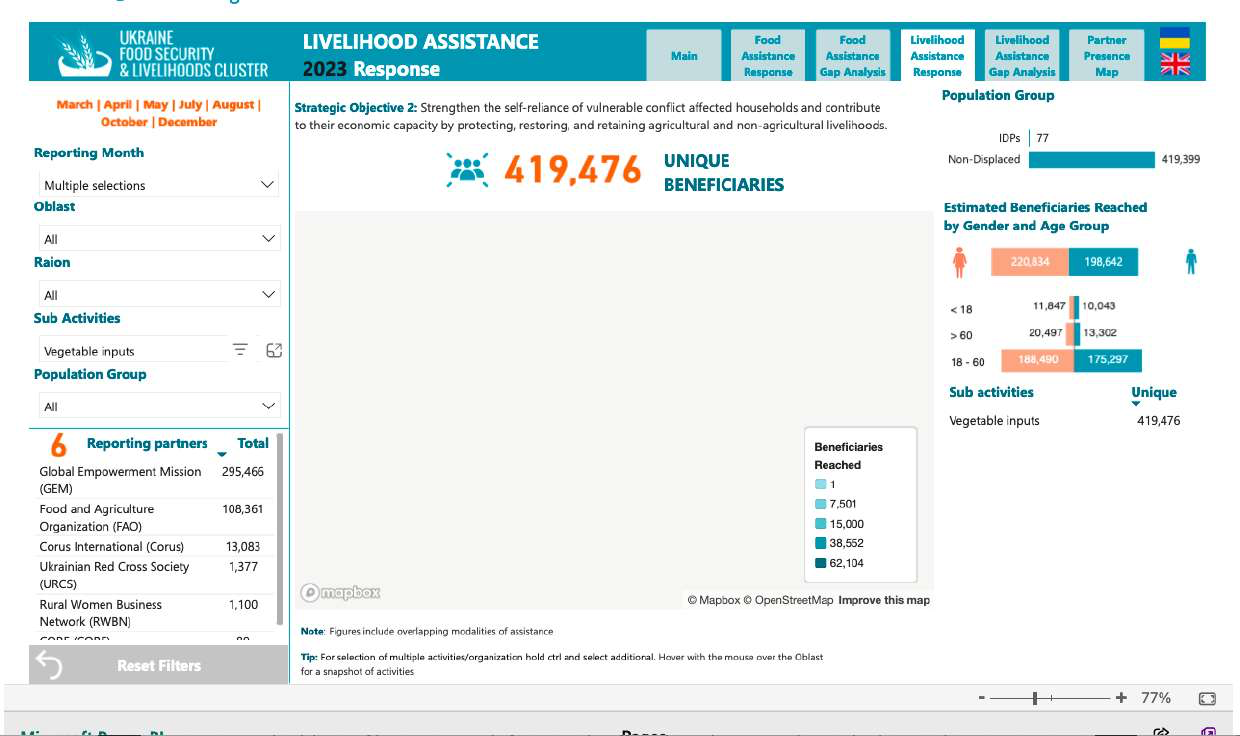Click the darkest legend swatch labeled 62,104
Screen dimensions: 1240x736
pyautogui.click(x=820, y=563)
